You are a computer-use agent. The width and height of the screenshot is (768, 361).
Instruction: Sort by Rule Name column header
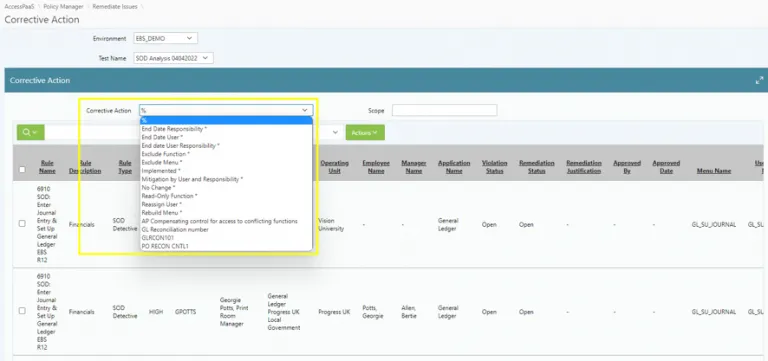(48, 167)
